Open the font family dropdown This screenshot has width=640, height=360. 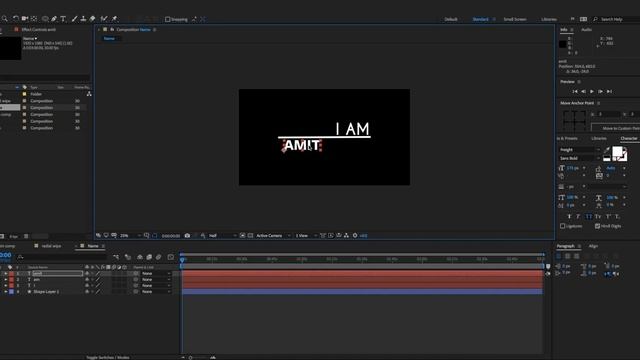(579, 150)
